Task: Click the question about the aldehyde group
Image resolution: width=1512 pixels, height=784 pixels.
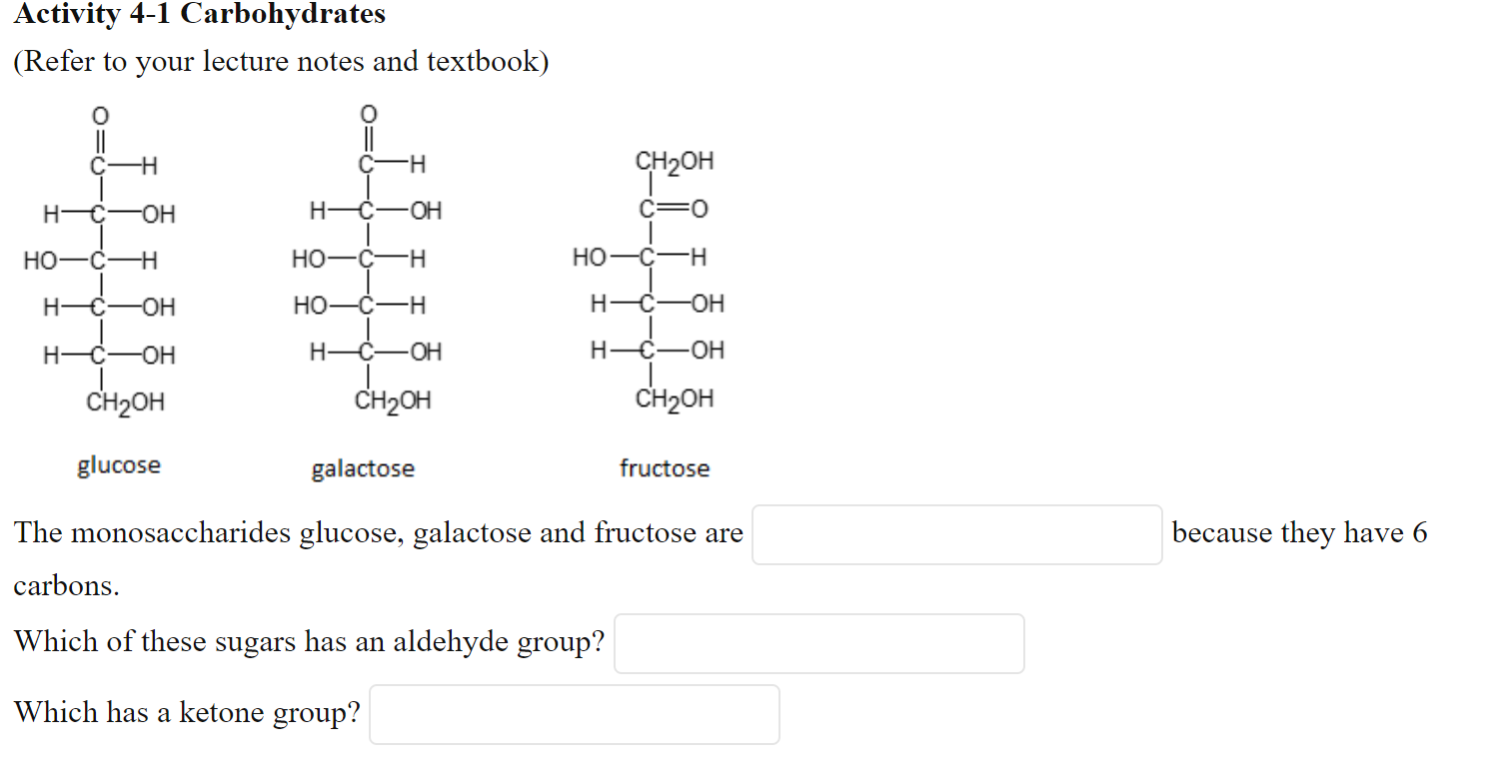Action: (308, 642)
